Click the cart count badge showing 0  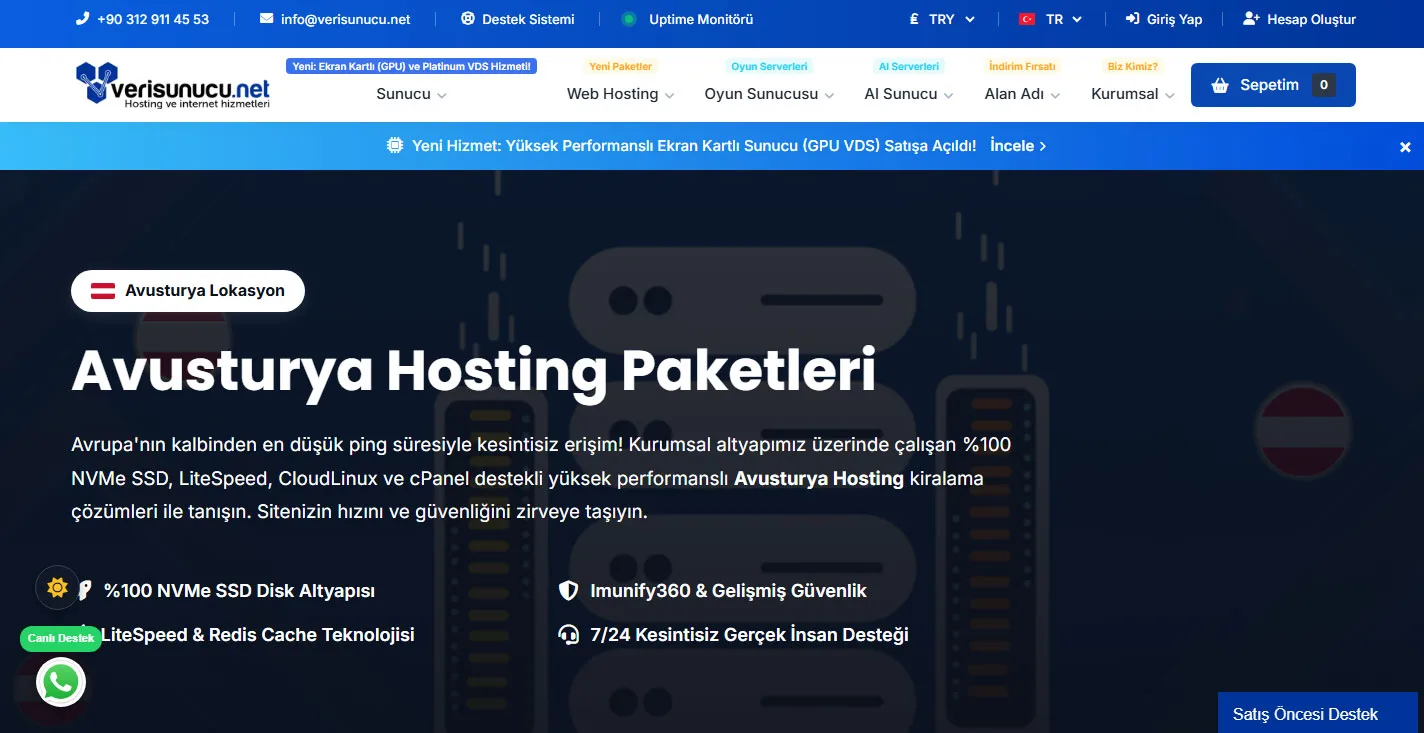[x=1324, y=85]
